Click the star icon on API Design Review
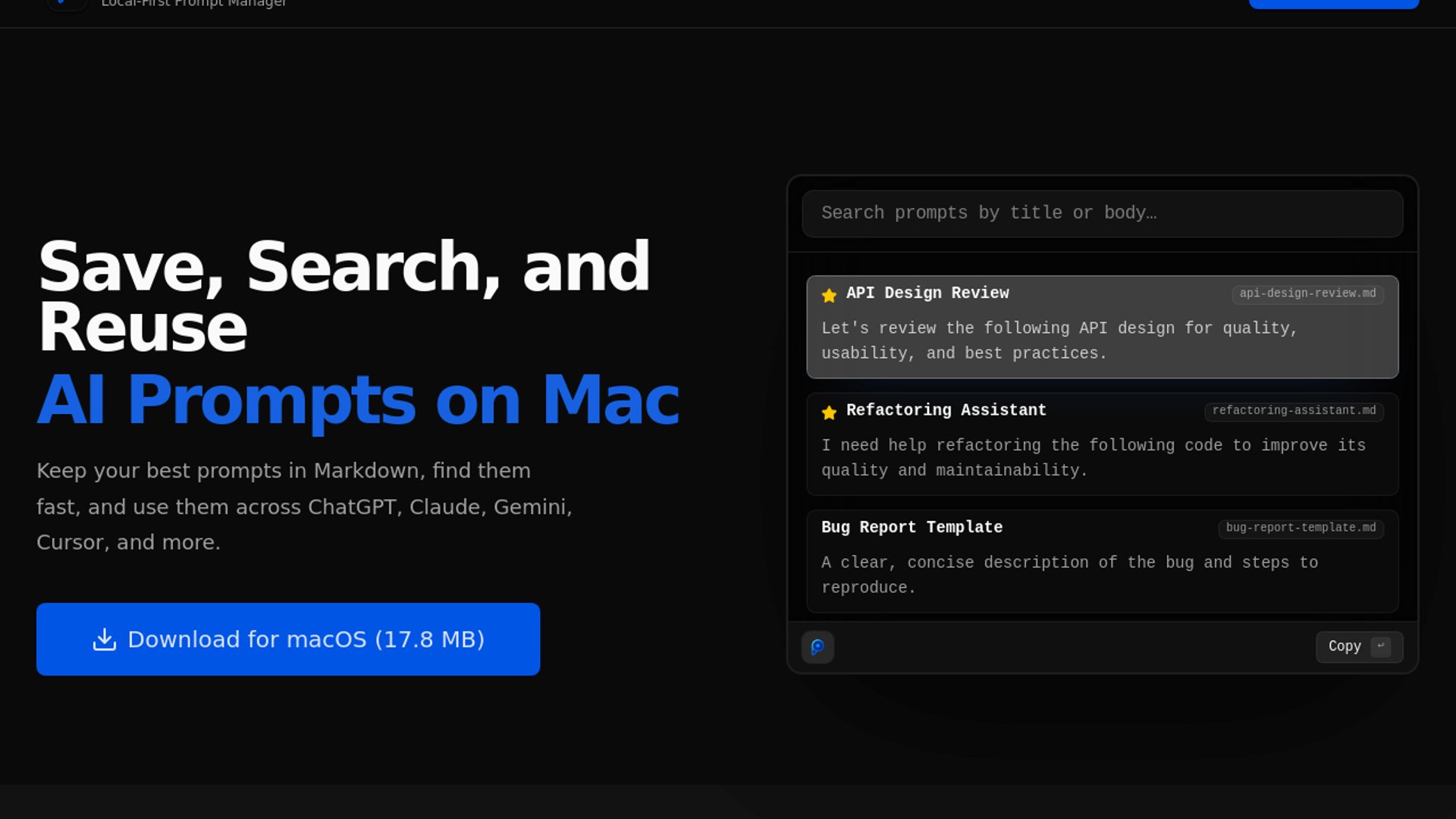The width and height of the screenshot is (1456, 819). click(x=829, y=295)
